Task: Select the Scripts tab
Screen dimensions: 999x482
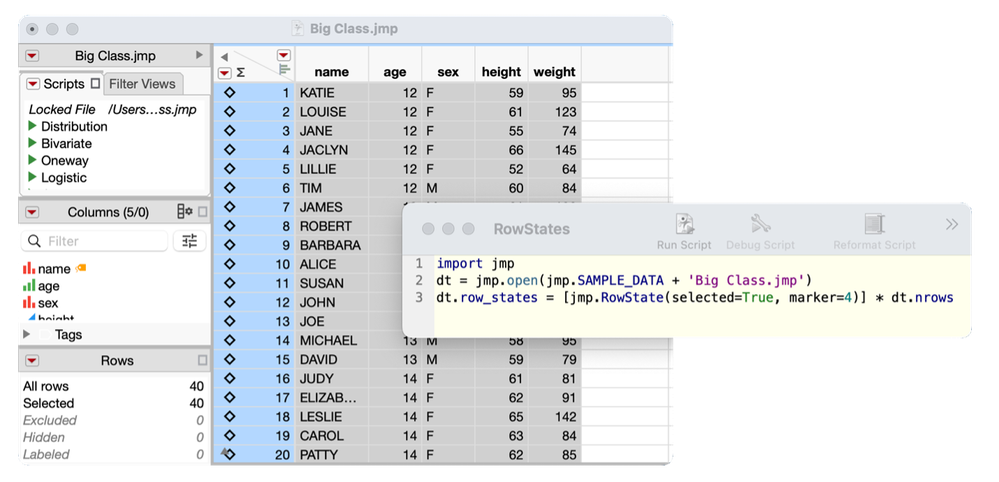Action: pos(64,84)
